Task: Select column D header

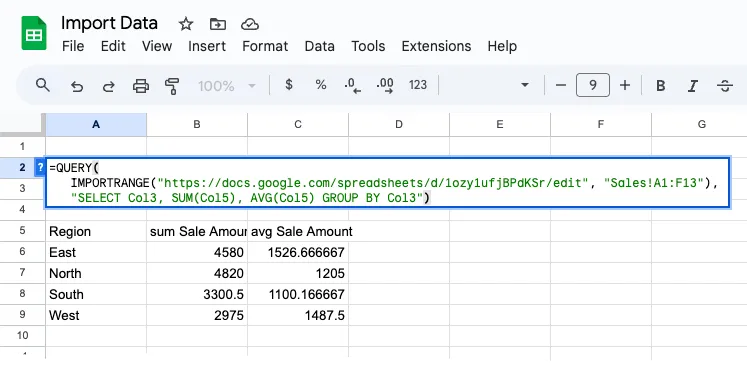Action: coord(399,124)
